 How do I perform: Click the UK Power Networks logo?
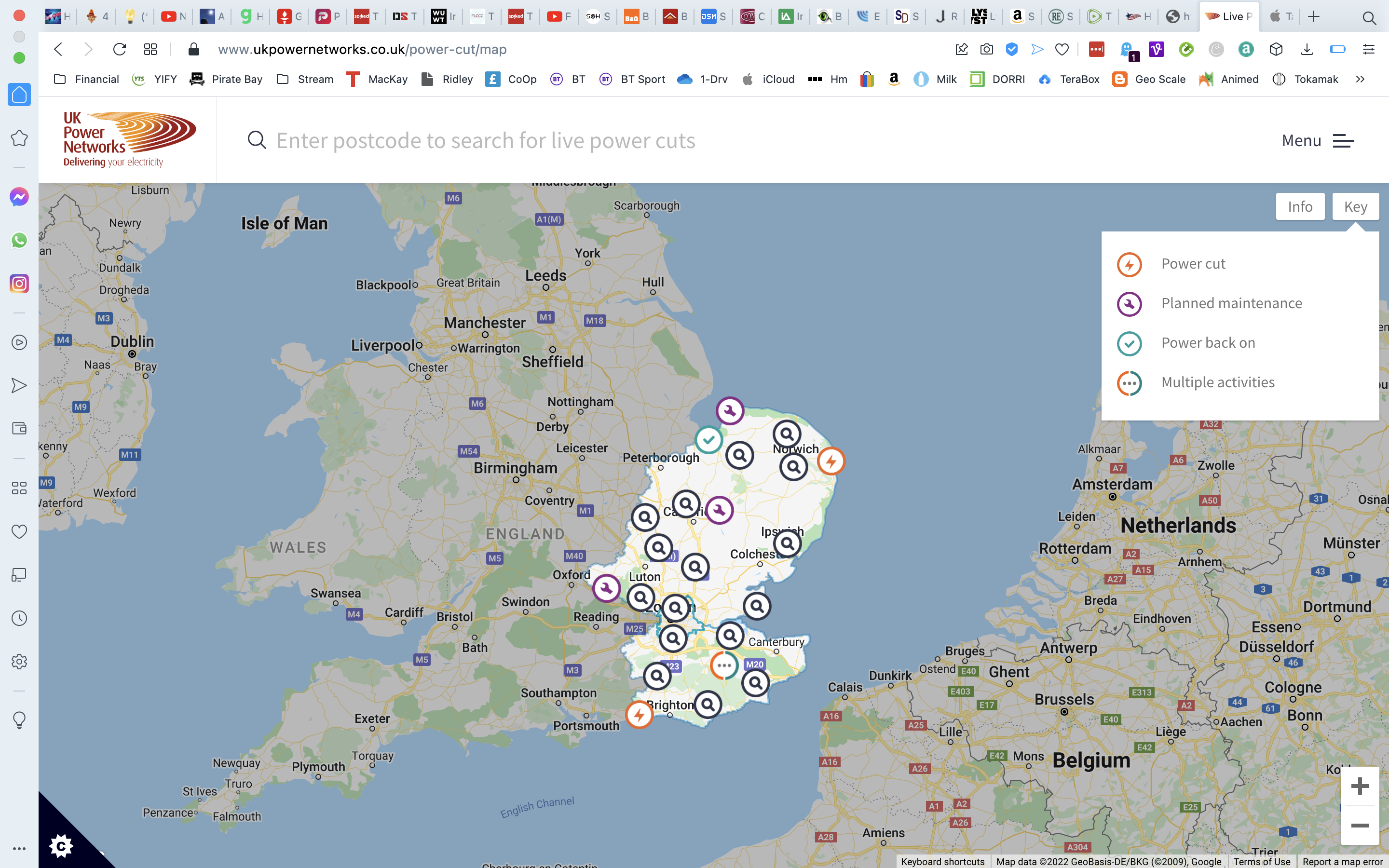[x=129, y=139]
